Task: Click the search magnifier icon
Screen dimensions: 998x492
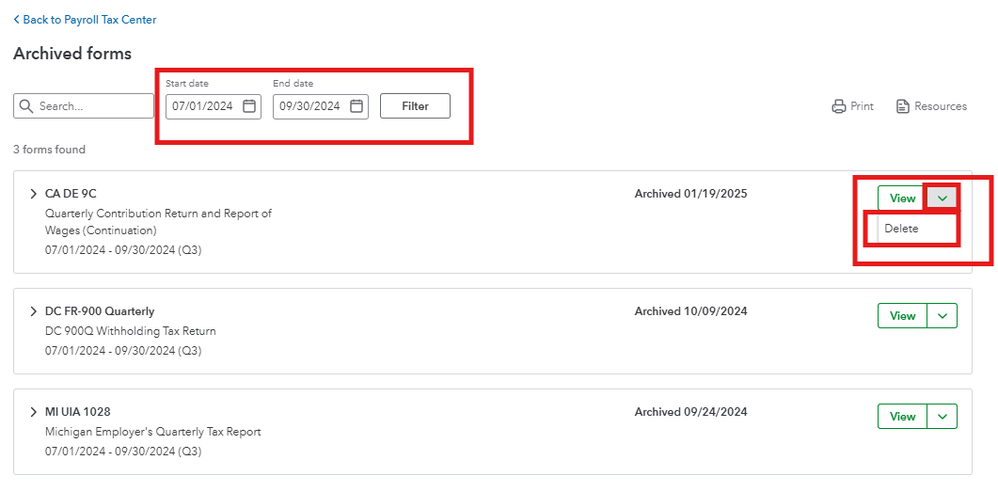Action: pyautogui.click(x=26, y=106)
